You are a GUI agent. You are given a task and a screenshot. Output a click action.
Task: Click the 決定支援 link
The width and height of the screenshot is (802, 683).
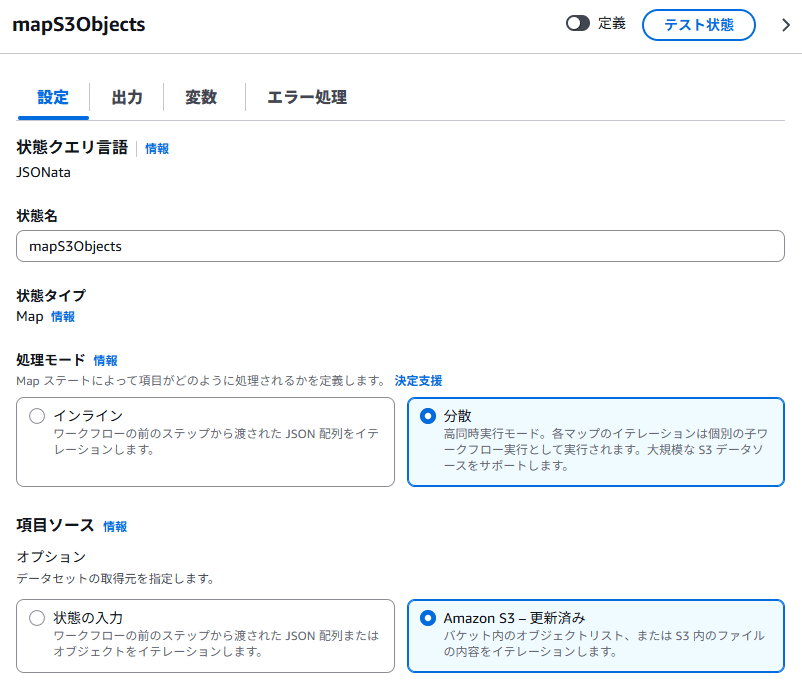pyautogui.click(x=418, y=381)
